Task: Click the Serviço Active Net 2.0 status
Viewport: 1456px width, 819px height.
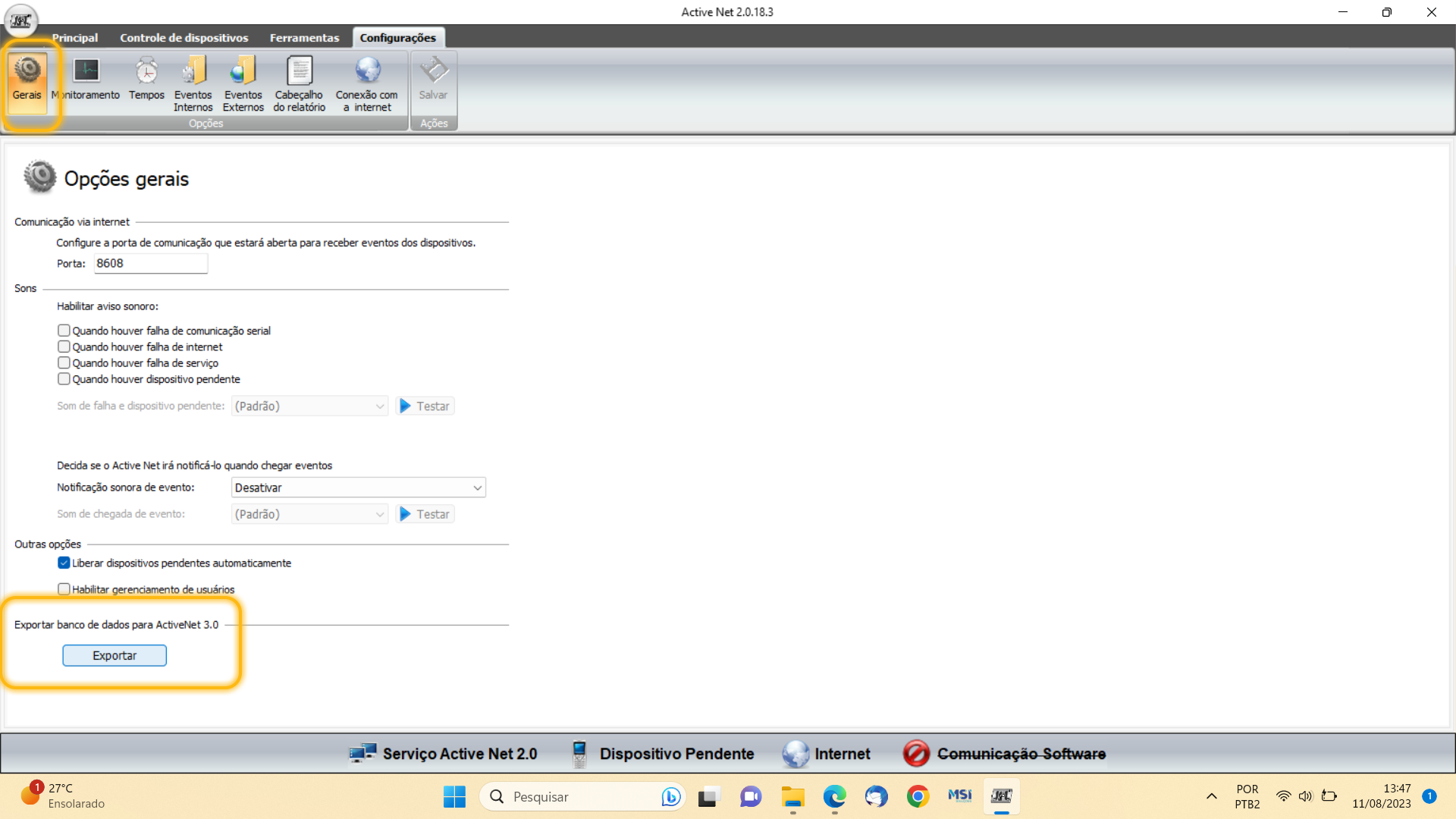Action: pos(443,754)
